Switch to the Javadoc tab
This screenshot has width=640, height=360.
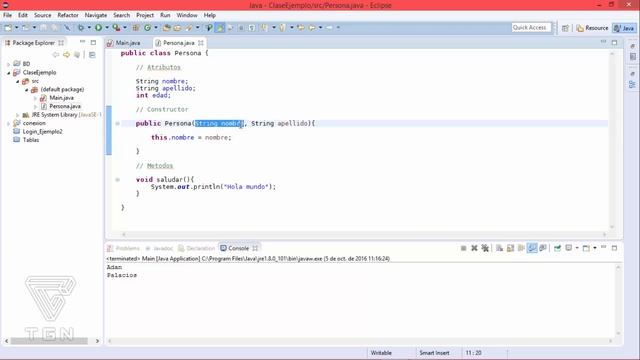coord(159,248)
